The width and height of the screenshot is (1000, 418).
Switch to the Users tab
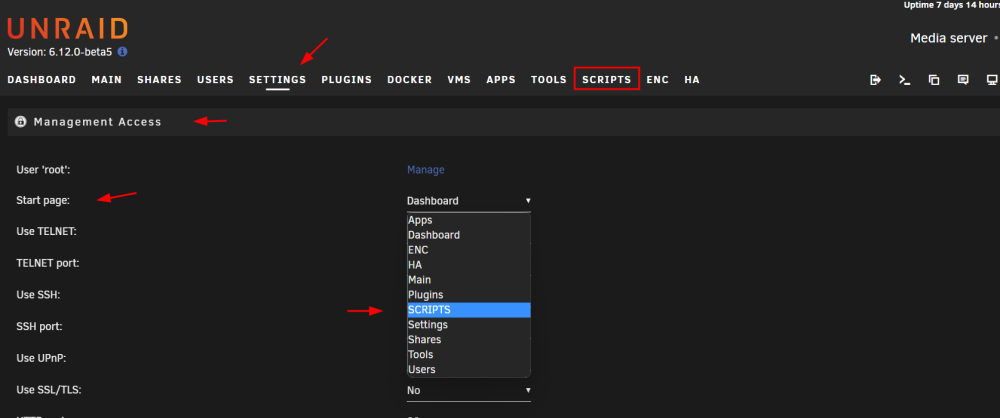(216, 80)
